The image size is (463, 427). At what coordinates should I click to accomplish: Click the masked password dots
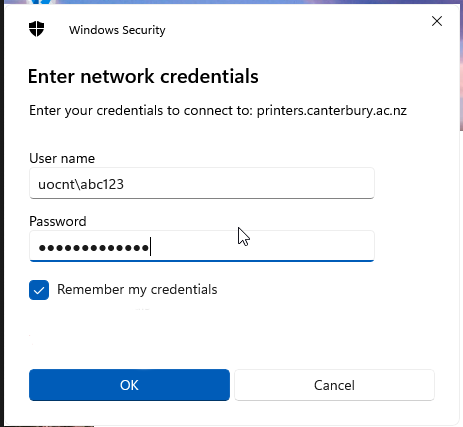[94, 248]
